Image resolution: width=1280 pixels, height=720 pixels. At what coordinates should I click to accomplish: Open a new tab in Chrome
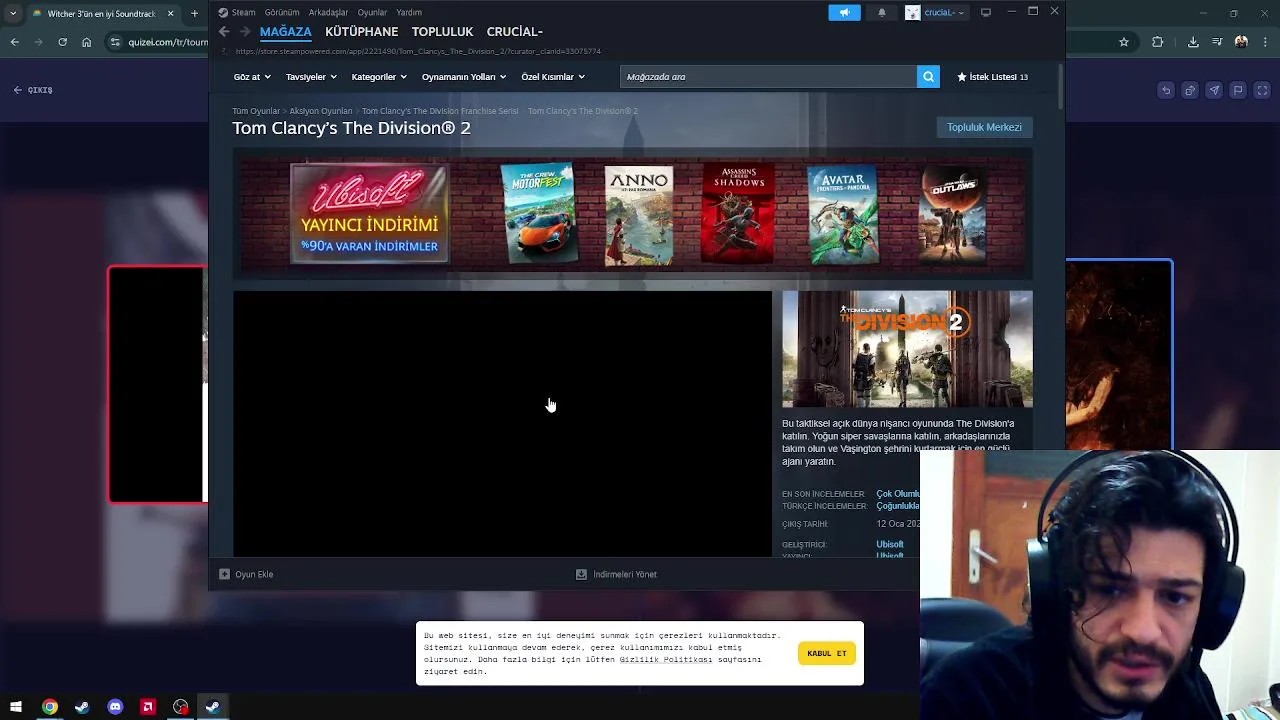[193, 14]
